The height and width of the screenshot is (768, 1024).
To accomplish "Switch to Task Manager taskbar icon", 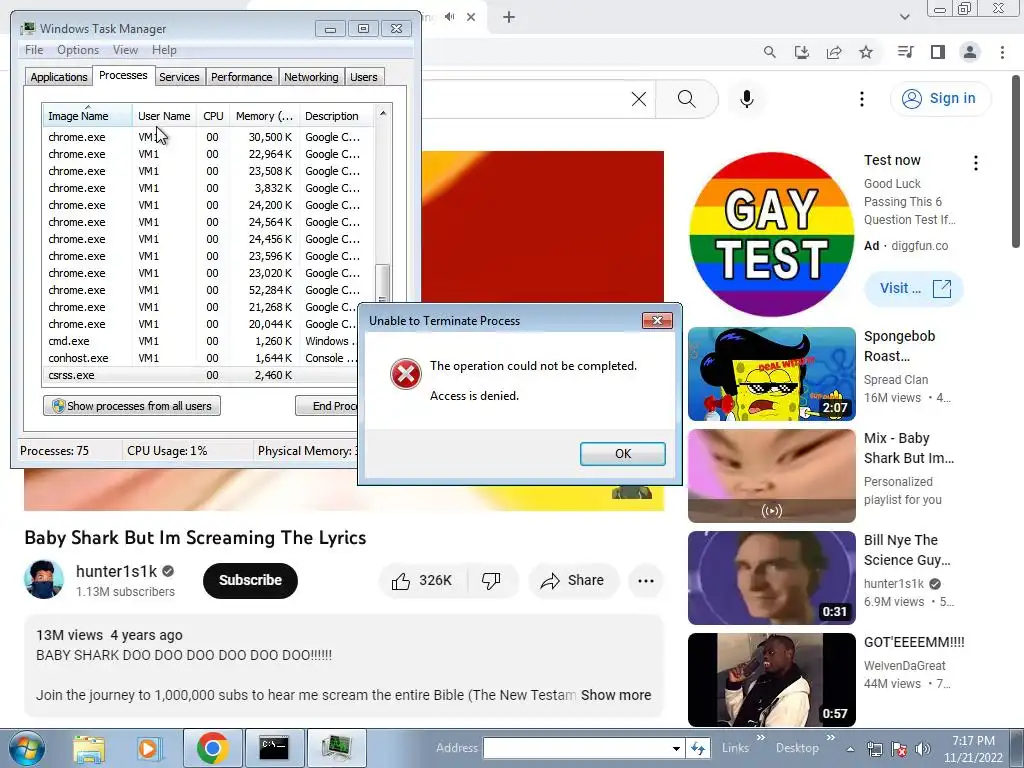I will (337, 748).
